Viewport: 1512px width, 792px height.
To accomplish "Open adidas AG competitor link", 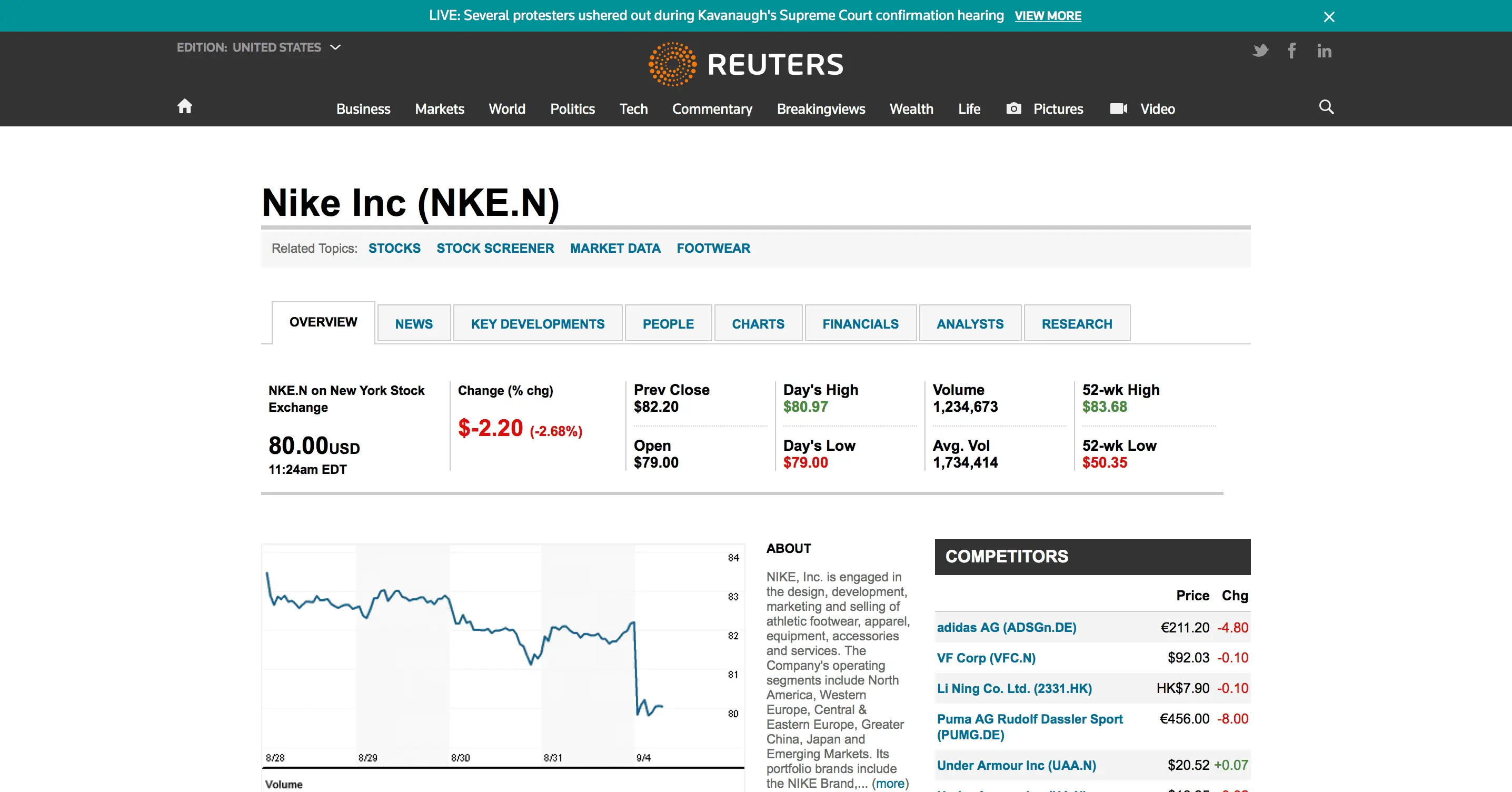I will click(x=1006, y=627).
